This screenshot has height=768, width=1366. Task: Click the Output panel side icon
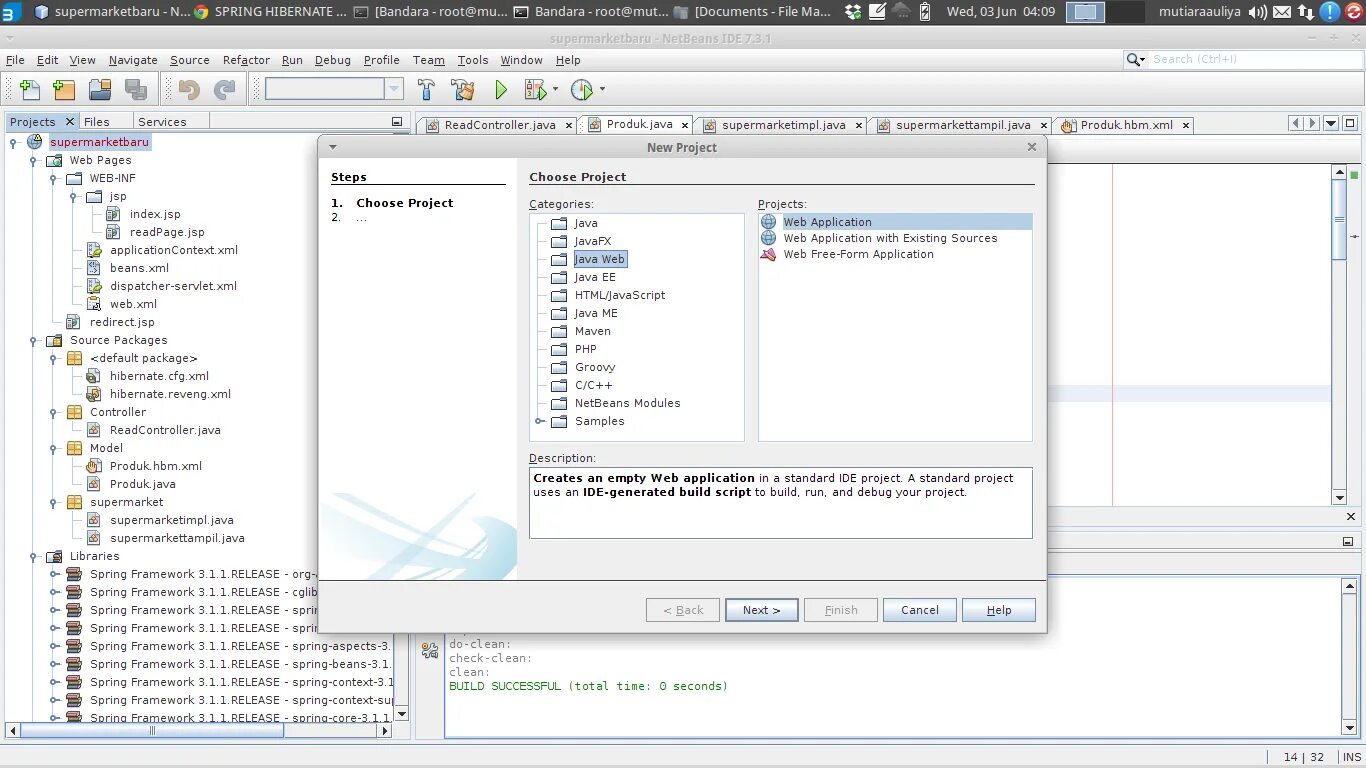[x=430, y=650]
